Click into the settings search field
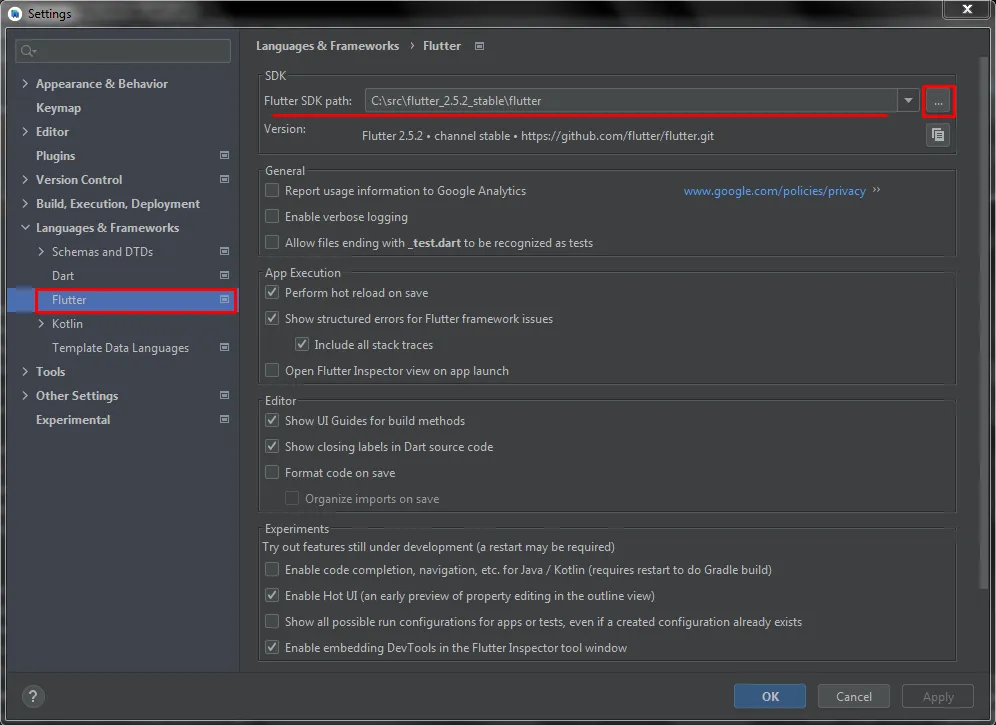 [x=123, y=51]
